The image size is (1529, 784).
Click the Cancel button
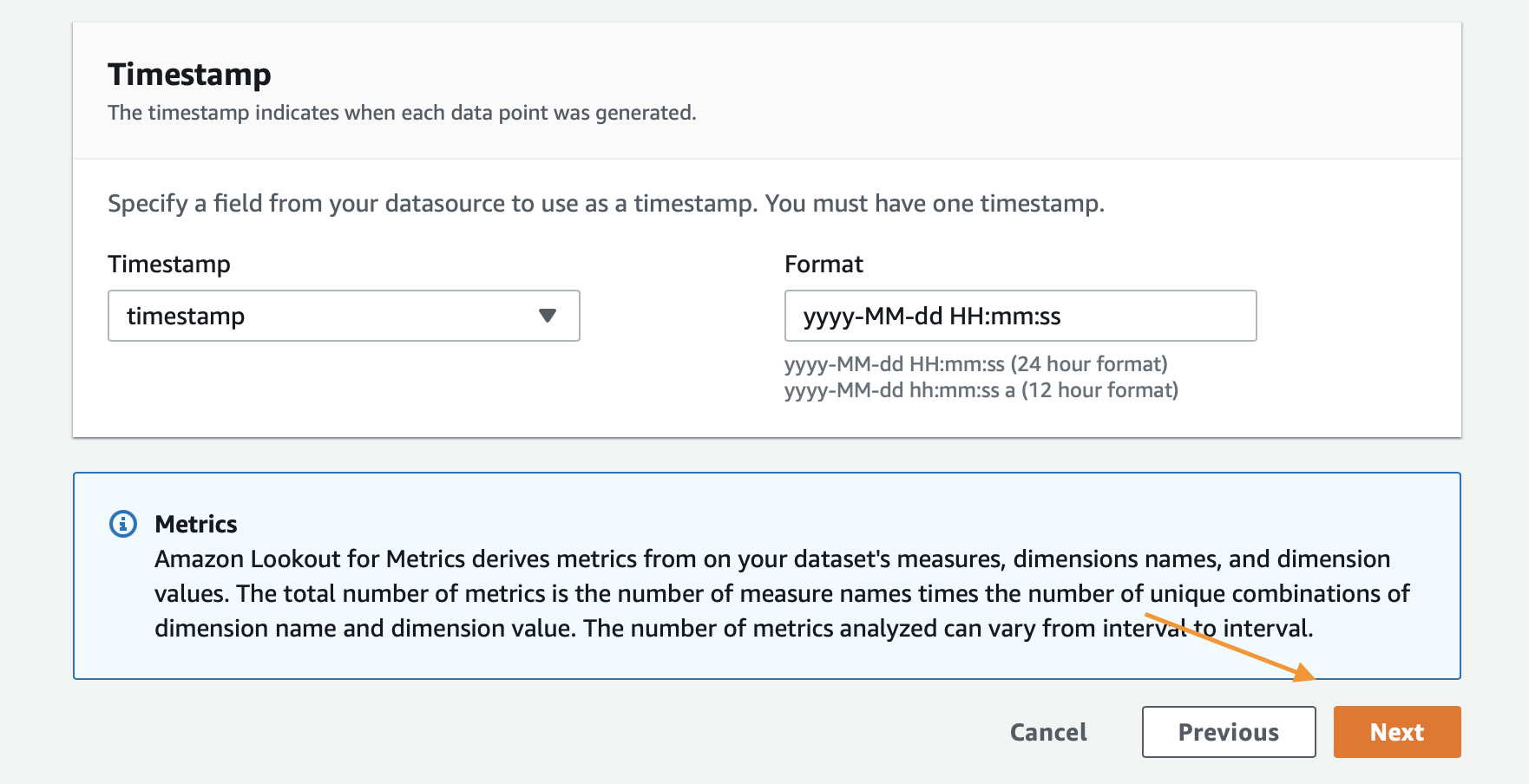tap(1048, 732)
